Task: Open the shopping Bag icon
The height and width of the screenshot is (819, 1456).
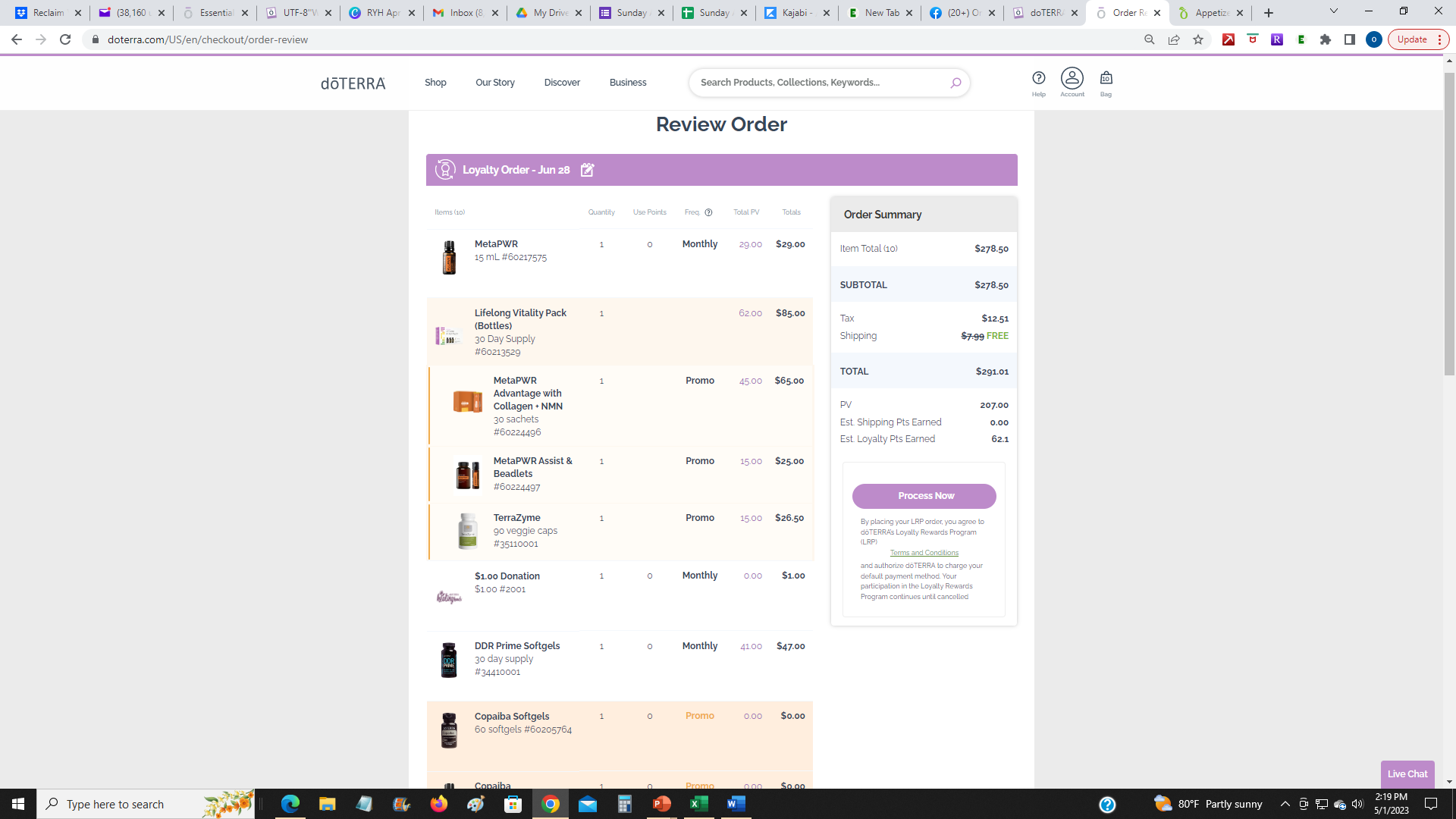Action: pyautogui.click(x=1106, y=78)
